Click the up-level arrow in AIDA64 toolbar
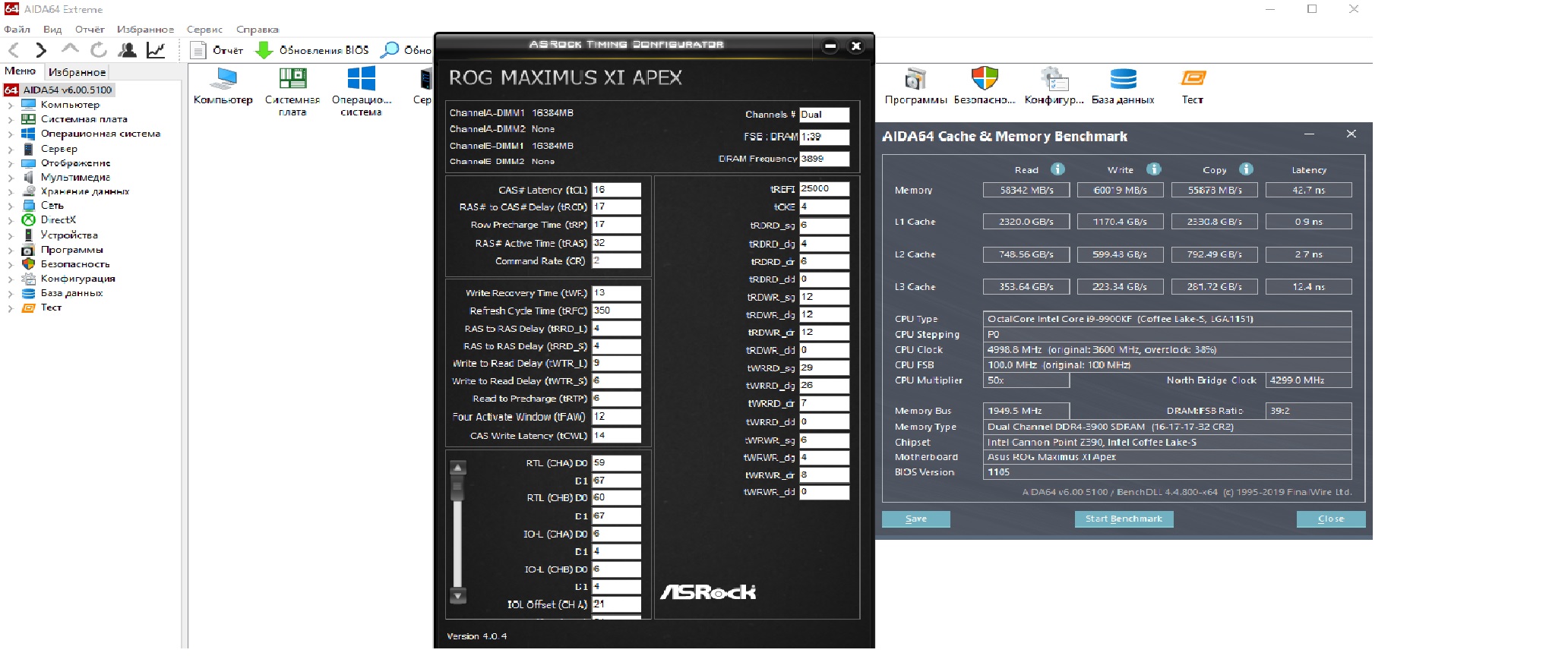This screenshot has height=656, width=1568. [70, 50]
